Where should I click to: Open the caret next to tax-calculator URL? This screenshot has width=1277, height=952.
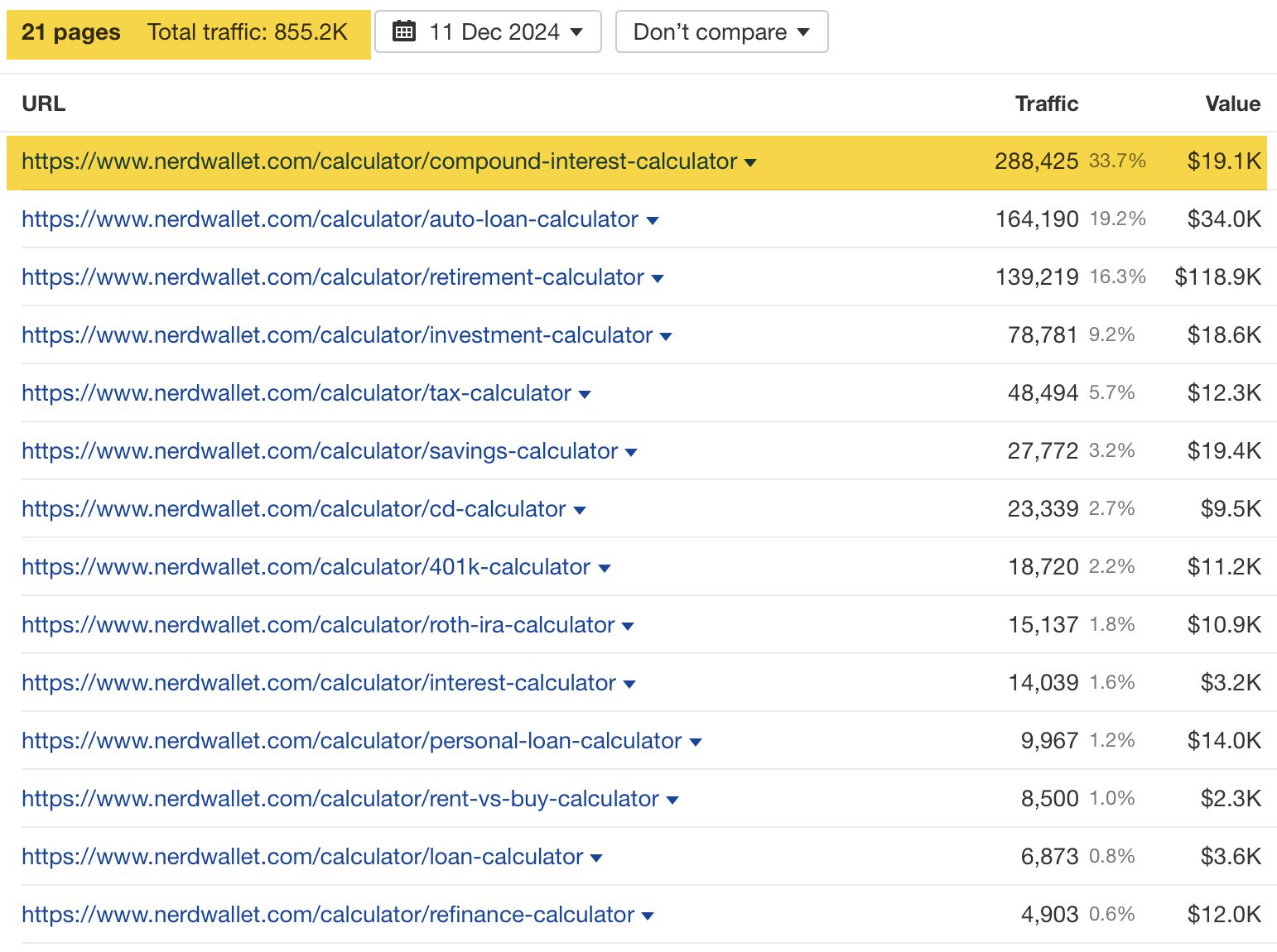click(585, 394)
